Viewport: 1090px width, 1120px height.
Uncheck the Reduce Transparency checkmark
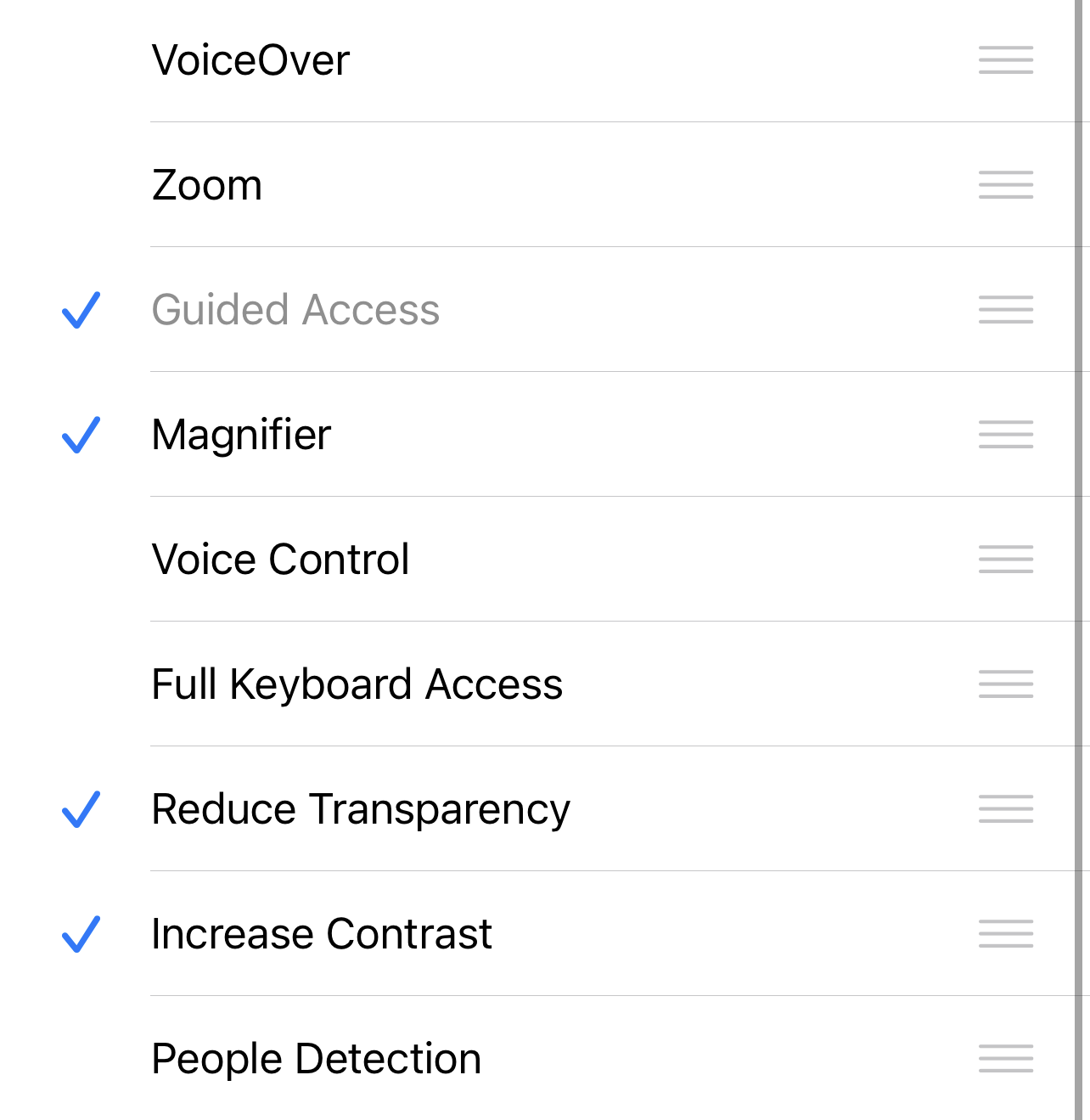(x=81, y=809)
